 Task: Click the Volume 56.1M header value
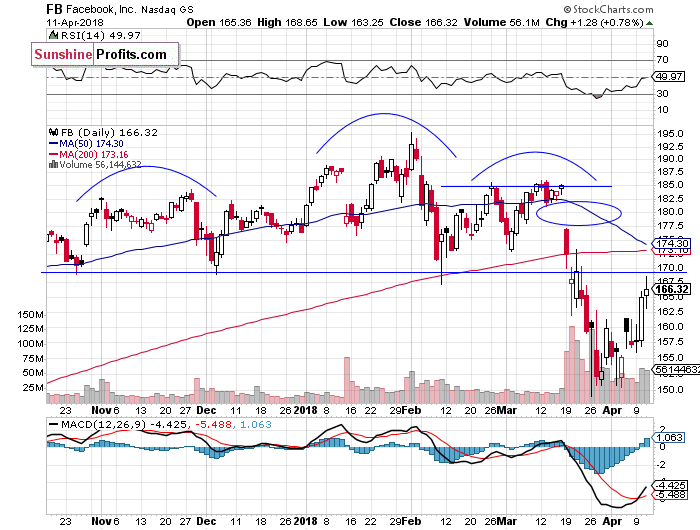coord(501,22)
